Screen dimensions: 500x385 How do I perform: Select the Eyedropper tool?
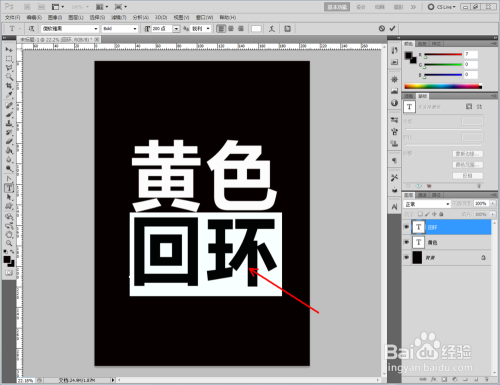(x=9, y=95)
